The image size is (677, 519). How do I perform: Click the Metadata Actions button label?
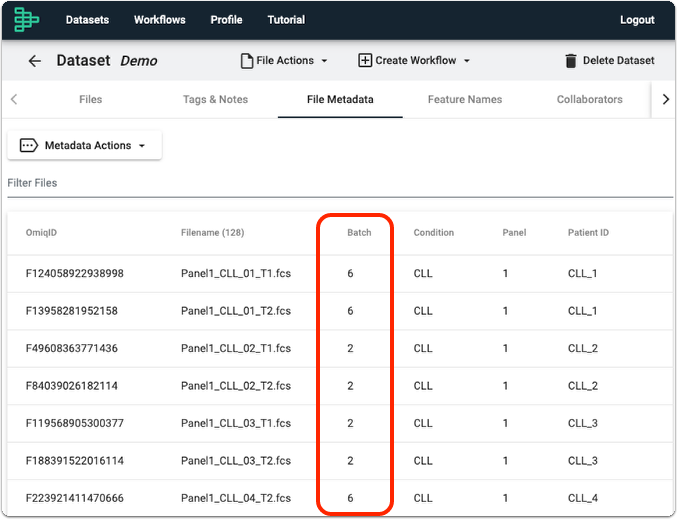[x=88, y=146]
